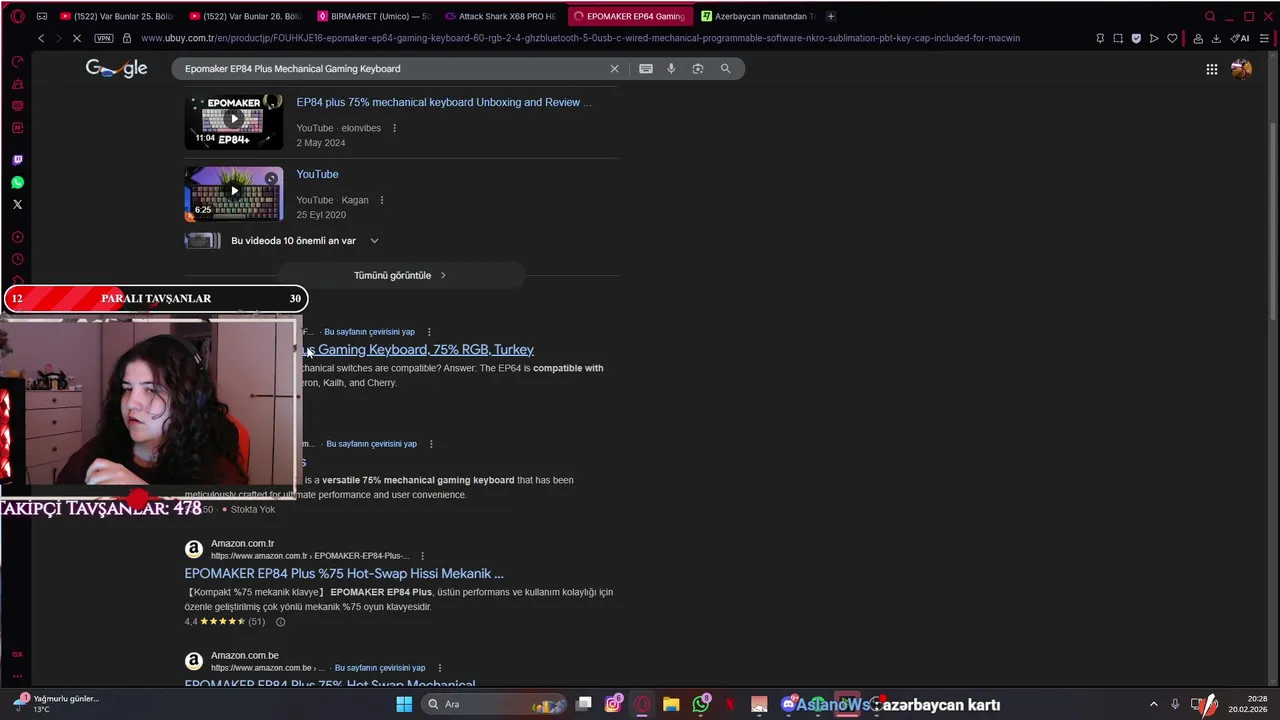Click the heart bookmark icon in toolbar
Image resolution: width=1280 pixels, height=720 pixels.
coord(1172,38)
